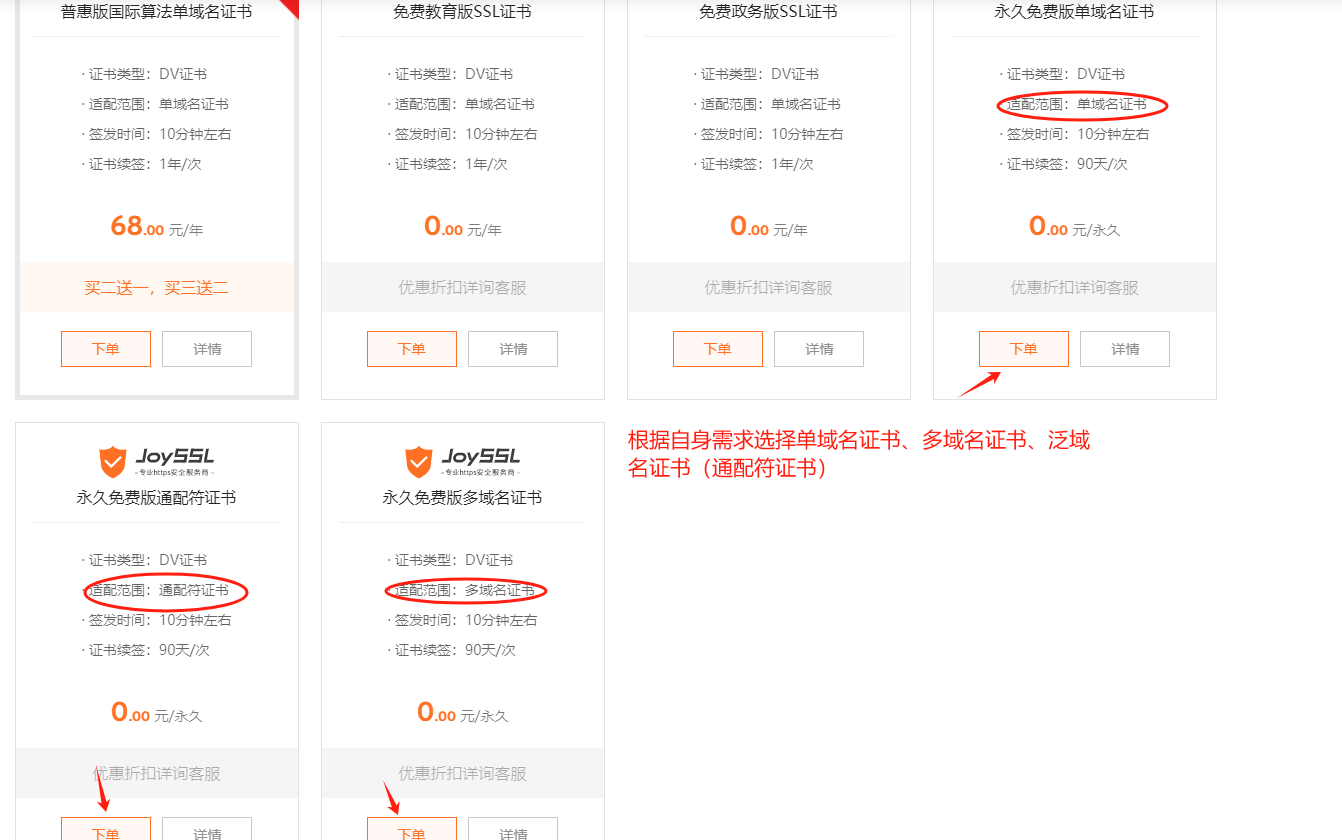Image resolution: width=1342 pixels, height=840 pixels.
Task: Click 下单 under 永久免费版通配符证书
Action: coord(106,829)
